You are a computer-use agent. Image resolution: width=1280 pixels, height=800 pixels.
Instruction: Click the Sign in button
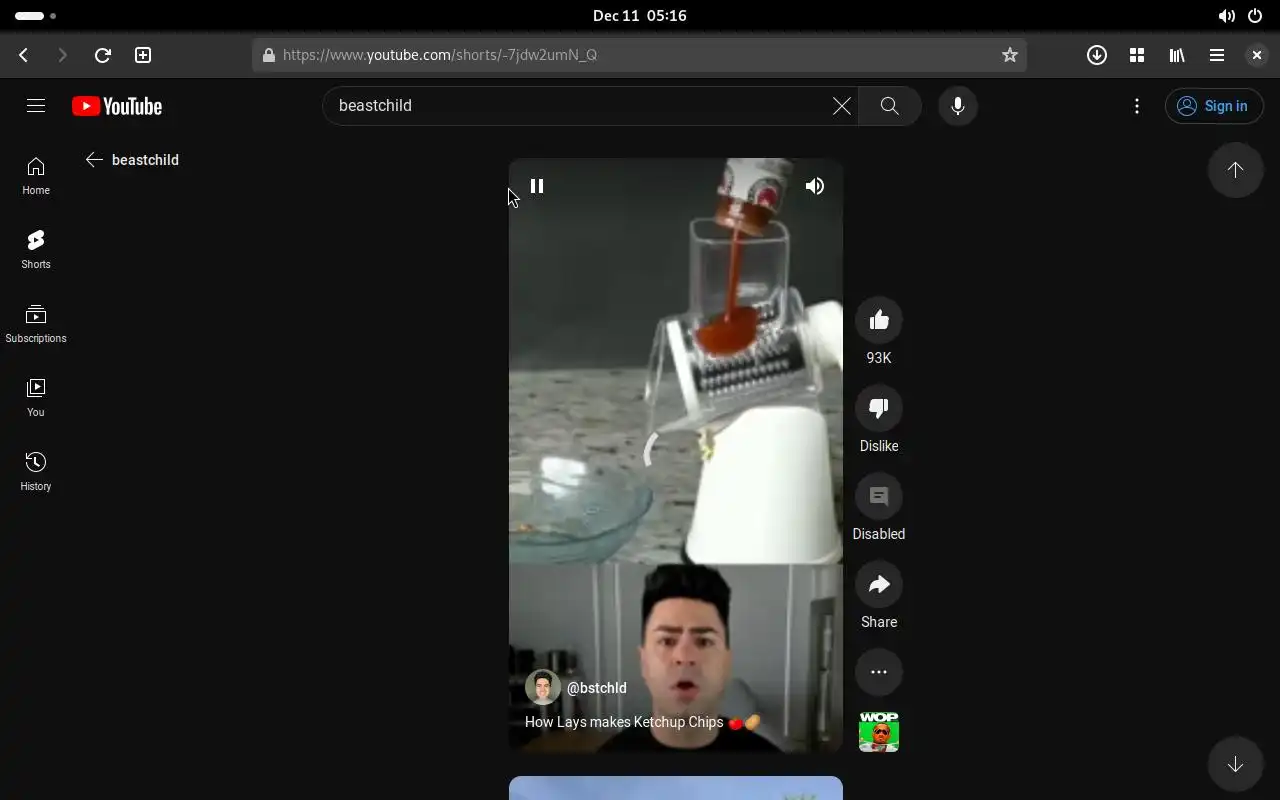pos(1214,106)
